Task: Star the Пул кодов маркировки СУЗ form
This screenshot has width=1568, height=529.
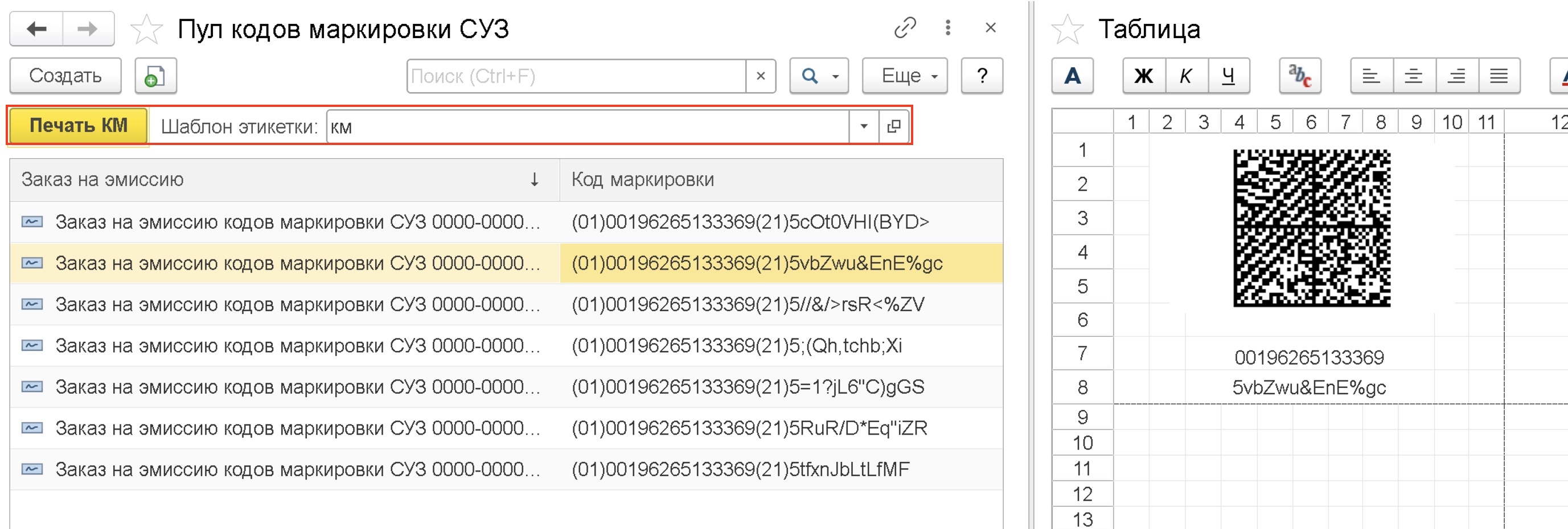Action: (147, 29)
